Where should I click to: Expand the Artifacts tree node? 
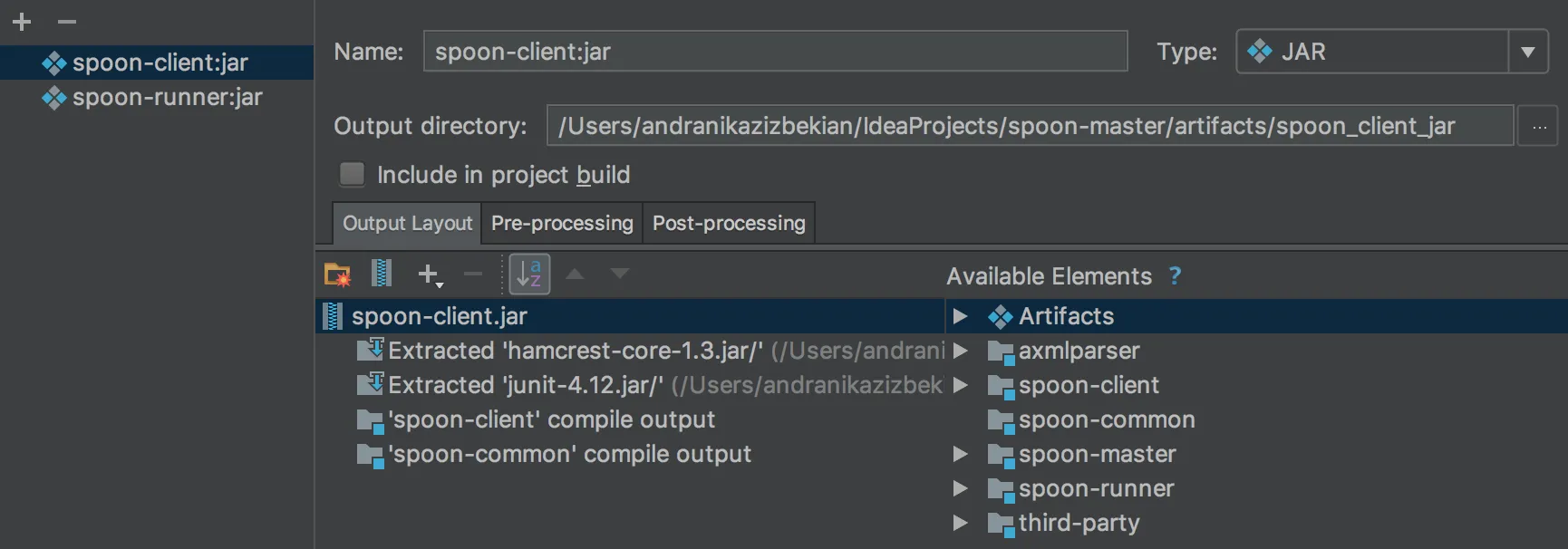[960, 316]
